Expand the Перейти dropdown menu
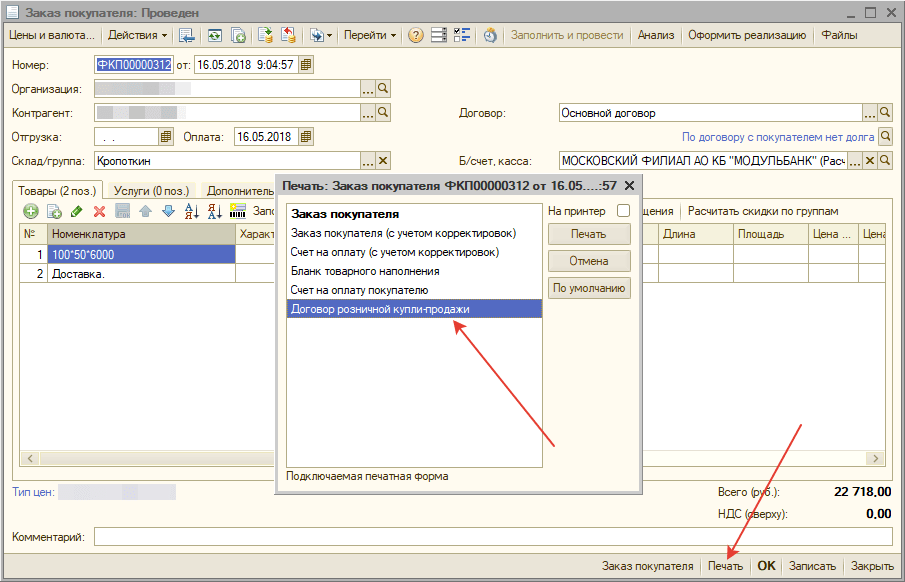The image size is (905, 582). [369, 35]
